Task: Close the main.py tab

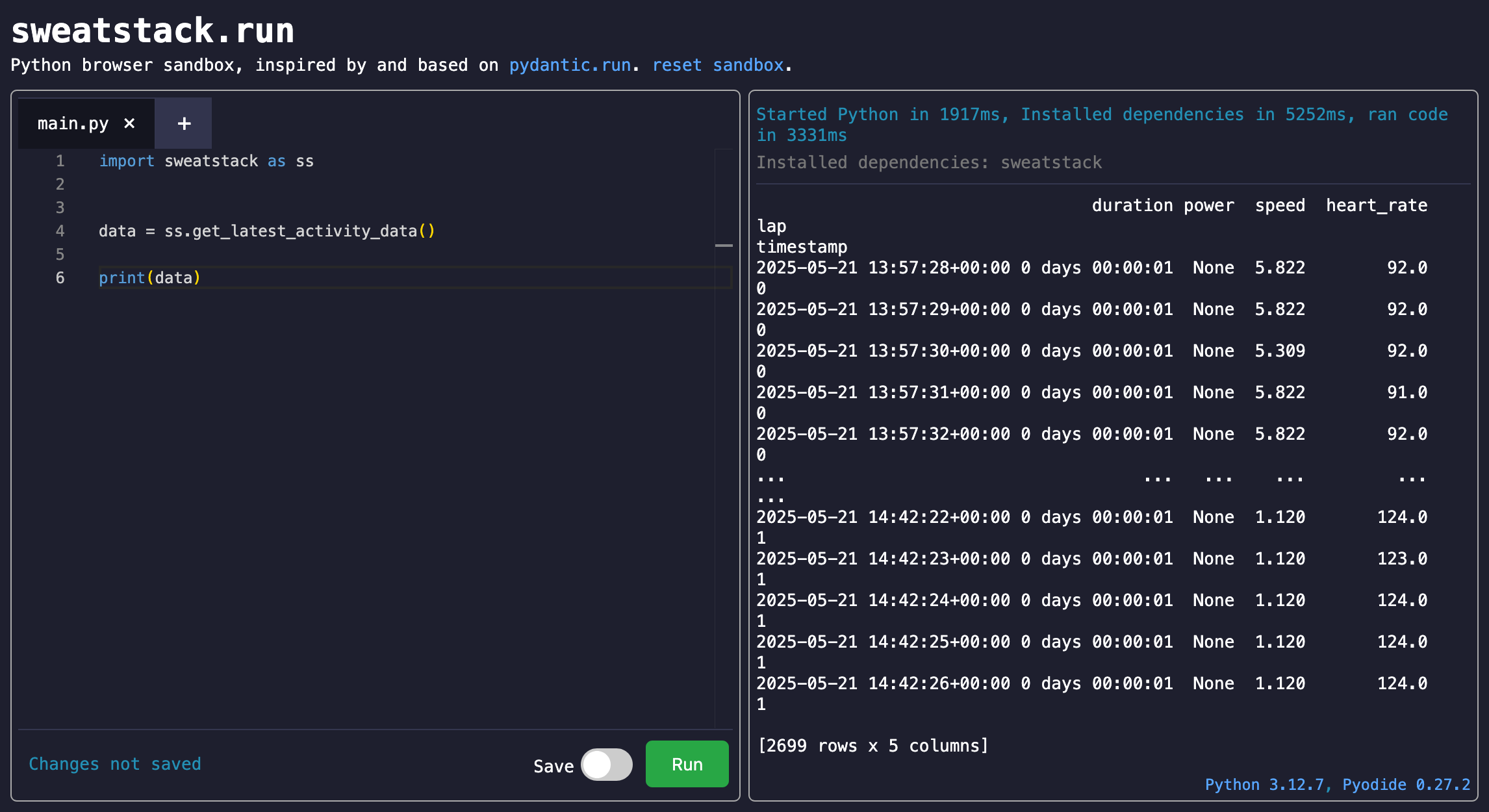Action: 129,123
